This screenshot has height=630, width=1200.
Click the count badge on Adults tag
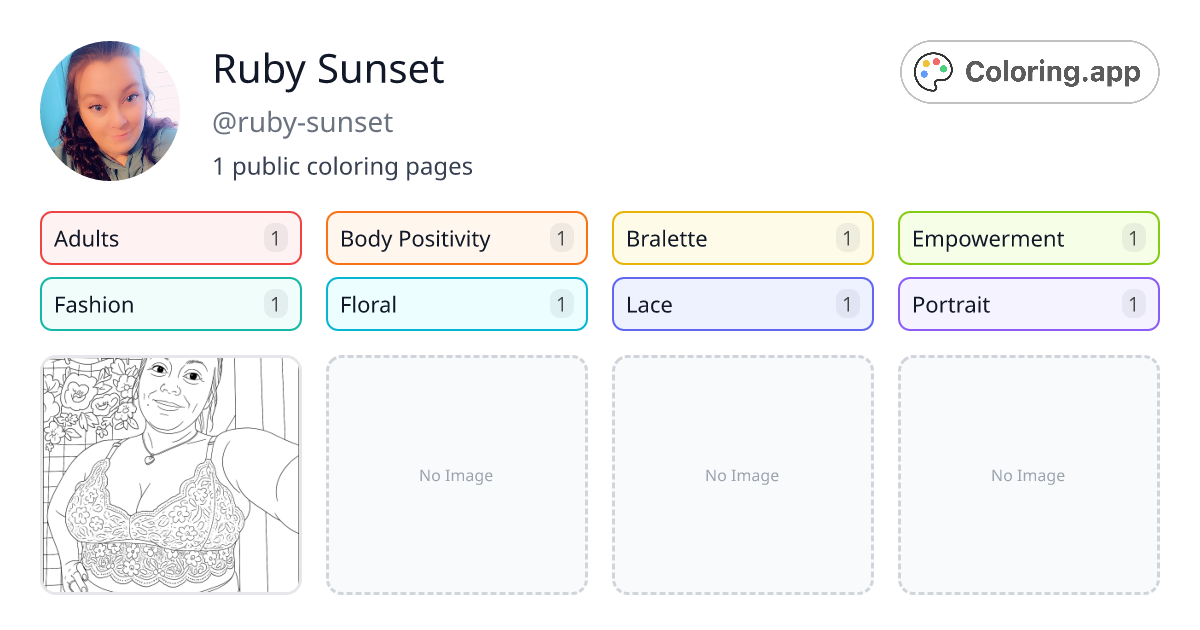[275, 238]
